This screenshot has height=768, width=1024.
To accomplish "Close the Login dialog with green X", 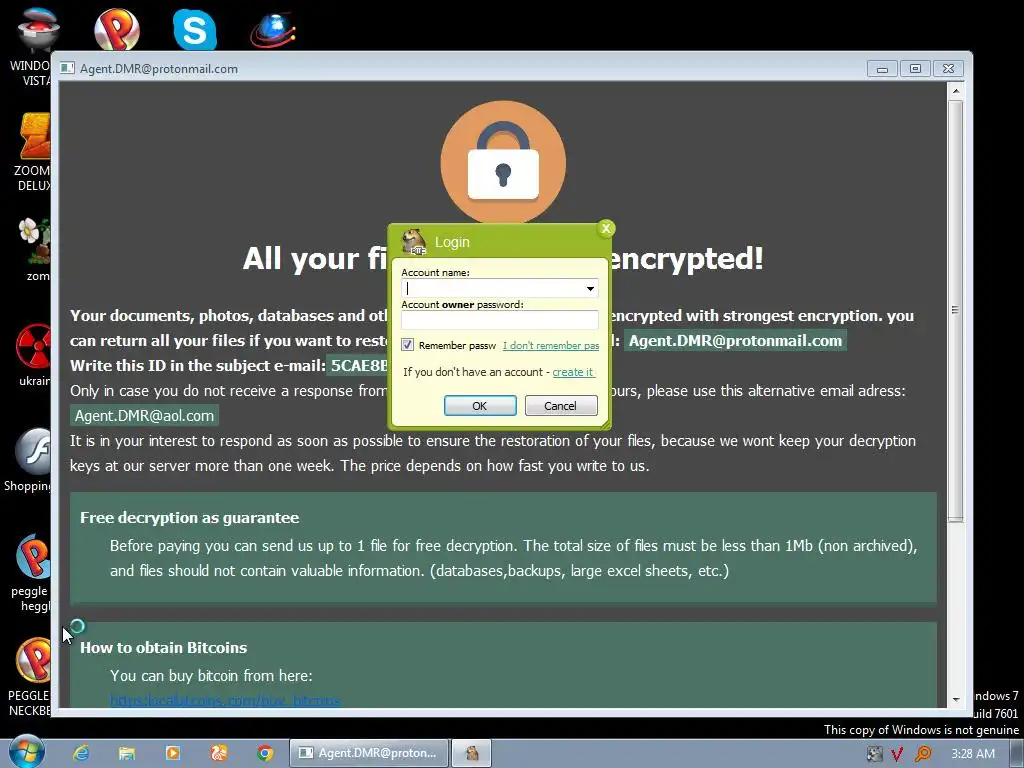I will 606,228.
